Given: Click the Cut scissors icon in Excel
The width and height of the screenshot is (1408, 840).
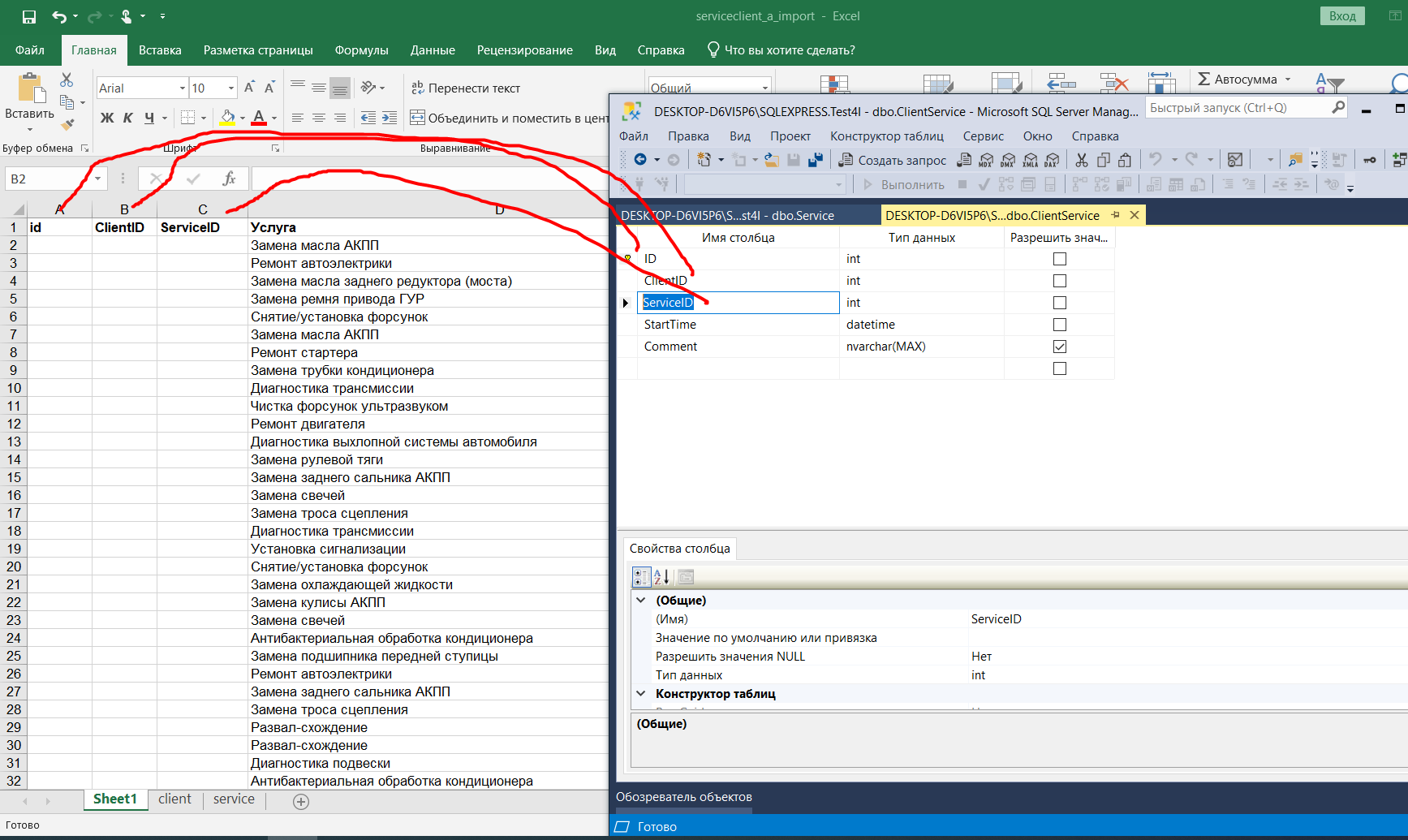Looking at the screenshot, I should 67,80.
